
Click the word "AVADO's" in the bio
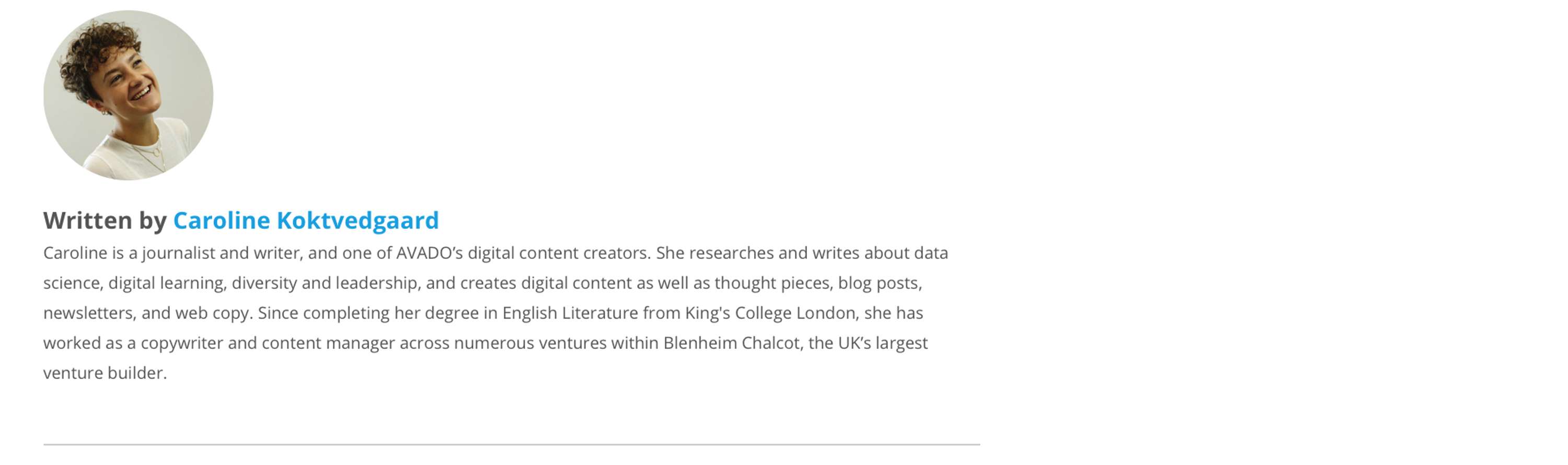(430, 252)
